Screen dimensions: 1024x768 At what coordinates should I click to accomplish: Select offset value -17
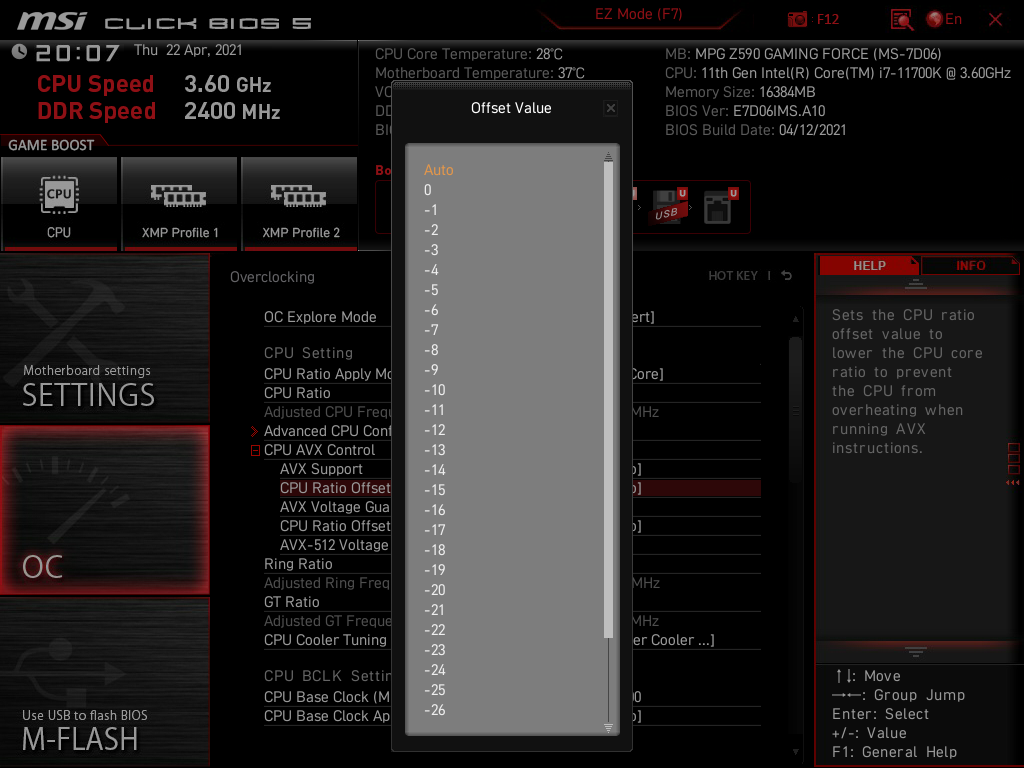point(434,530)
